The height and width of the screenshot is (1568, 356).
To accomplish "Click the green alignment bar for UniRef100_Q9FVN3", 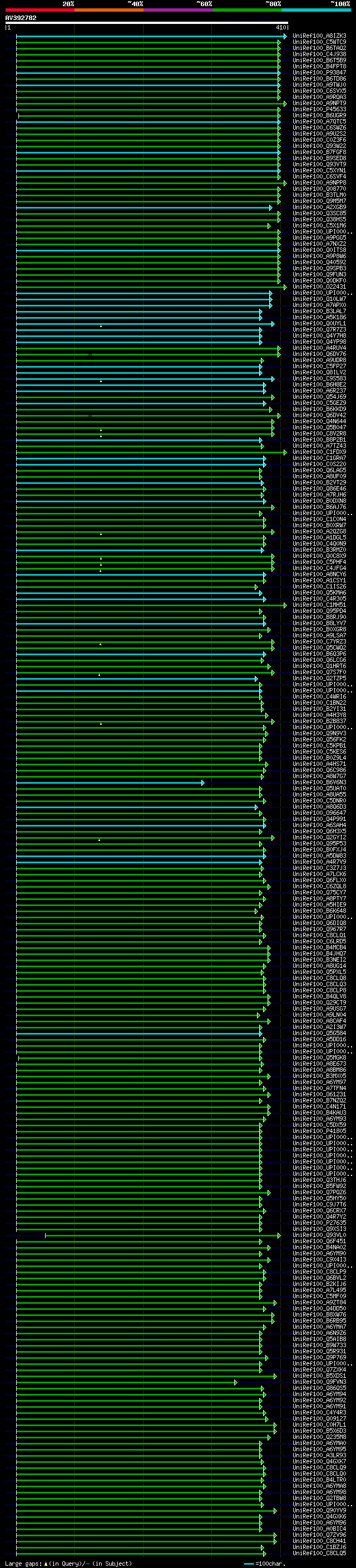I will tap(127, 1382).
